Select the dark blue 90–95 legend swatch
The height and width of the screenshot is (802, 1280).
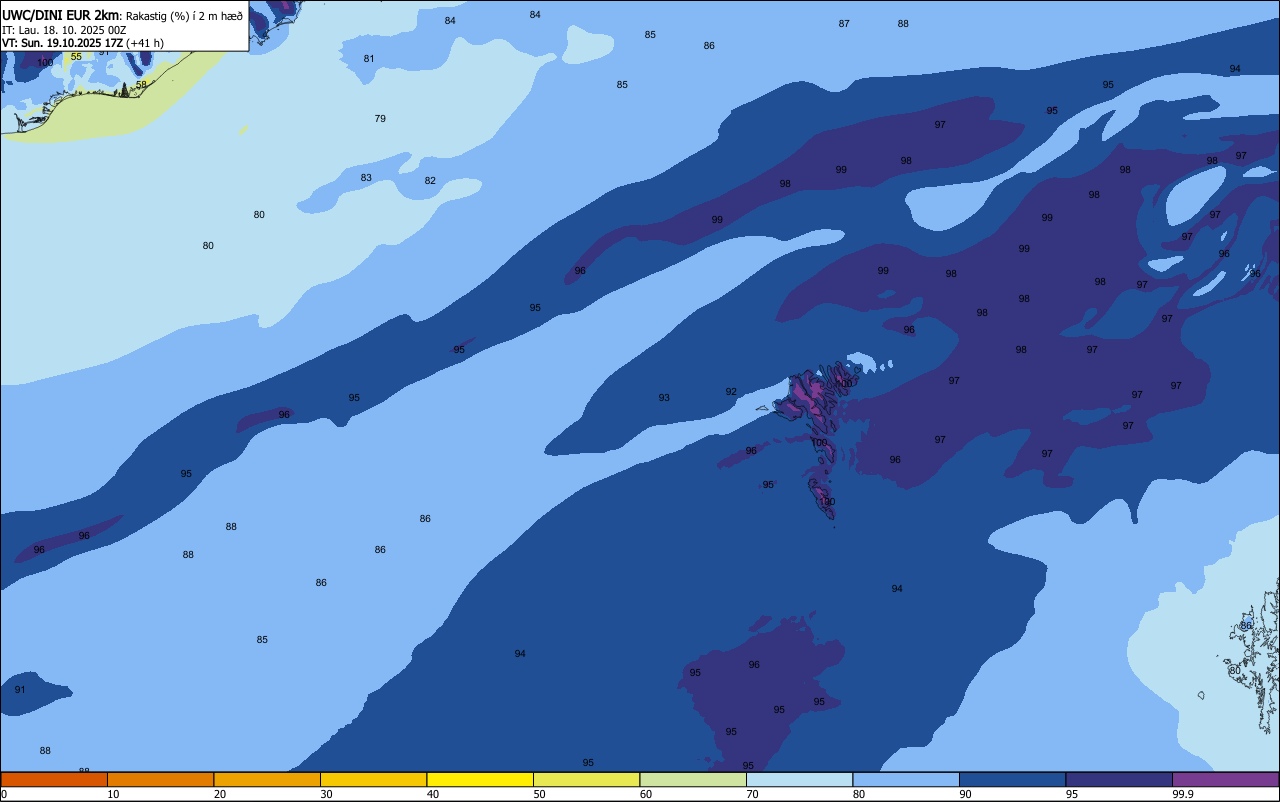point(1012,779)
